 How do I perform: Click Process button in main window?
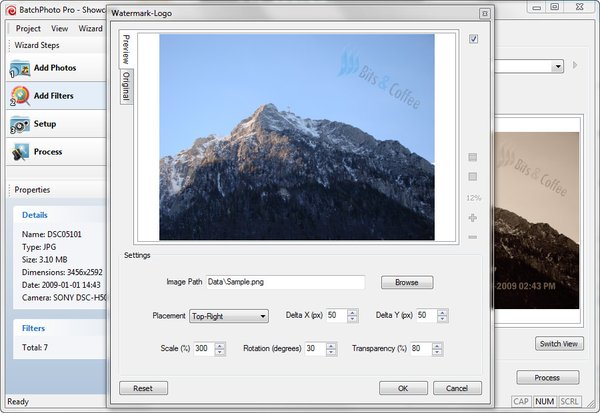click(x=548, y=378)
